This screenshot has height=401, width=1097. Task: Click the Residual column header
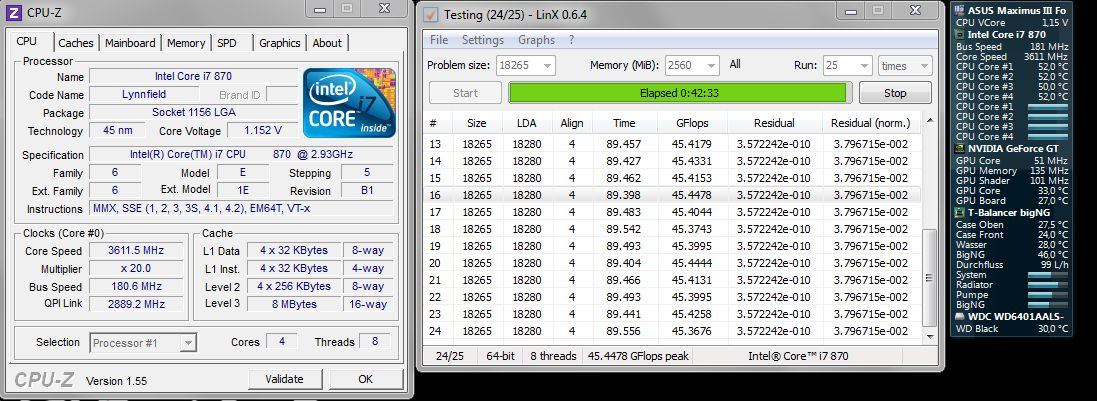[x=774, y=123]
